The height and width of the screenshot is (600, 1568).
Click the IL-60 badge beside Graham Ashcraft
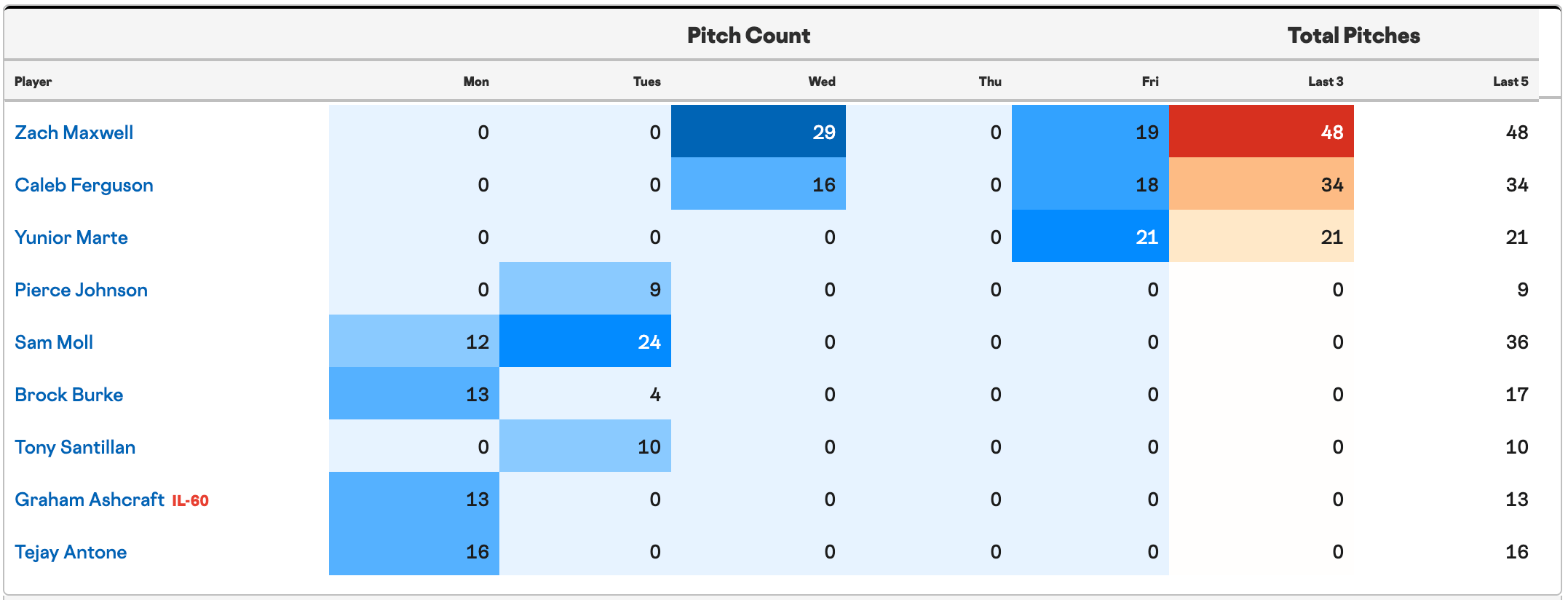pos(191,501)
